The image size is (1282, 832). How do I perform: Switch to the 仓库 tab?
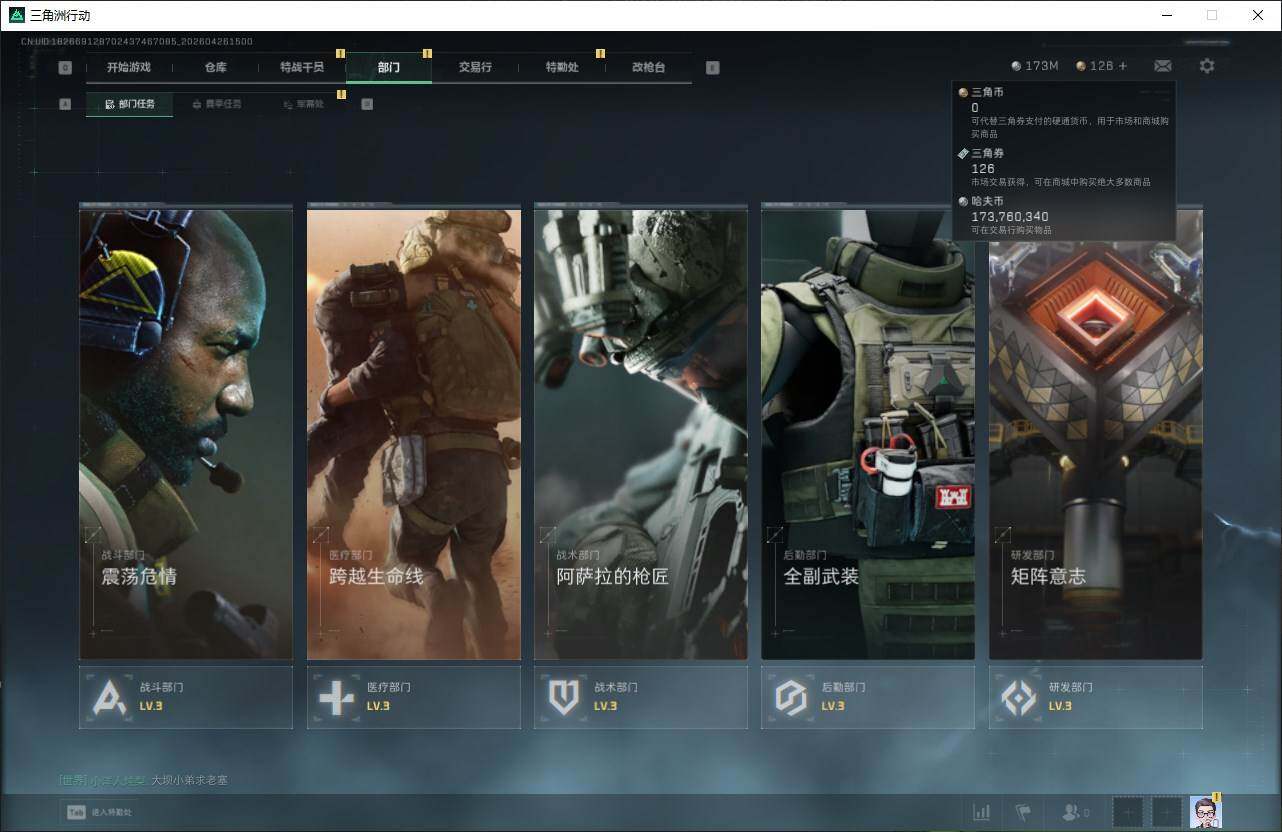point(216,67)
